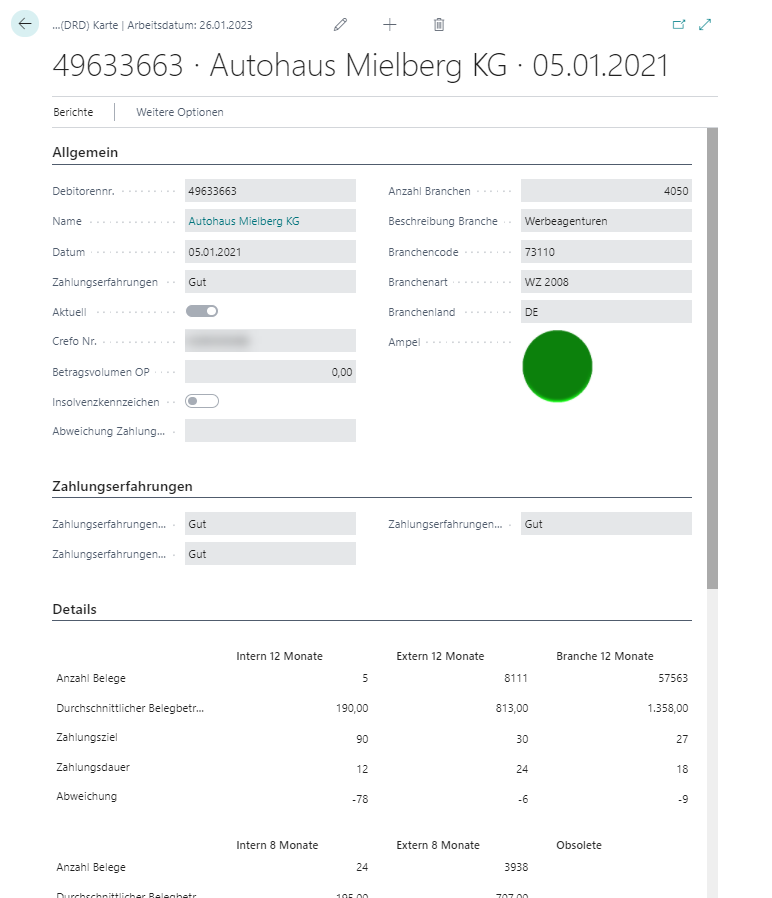Click the green Ampel traffic light indicator
Viewport: 772px width, 898px height.
point(557,366)
